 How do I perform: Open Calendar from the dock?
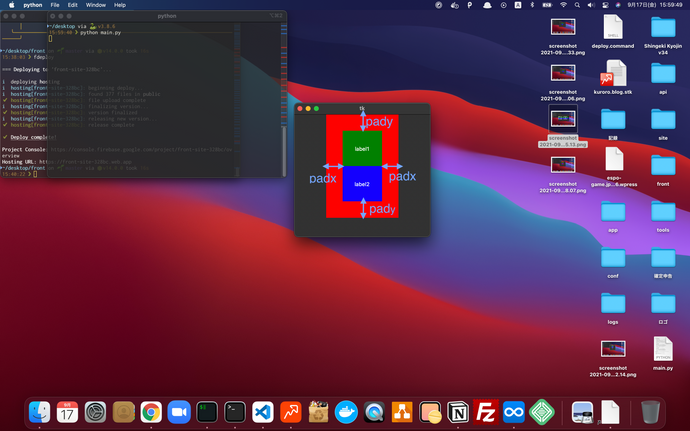click(x=67, y=412)
